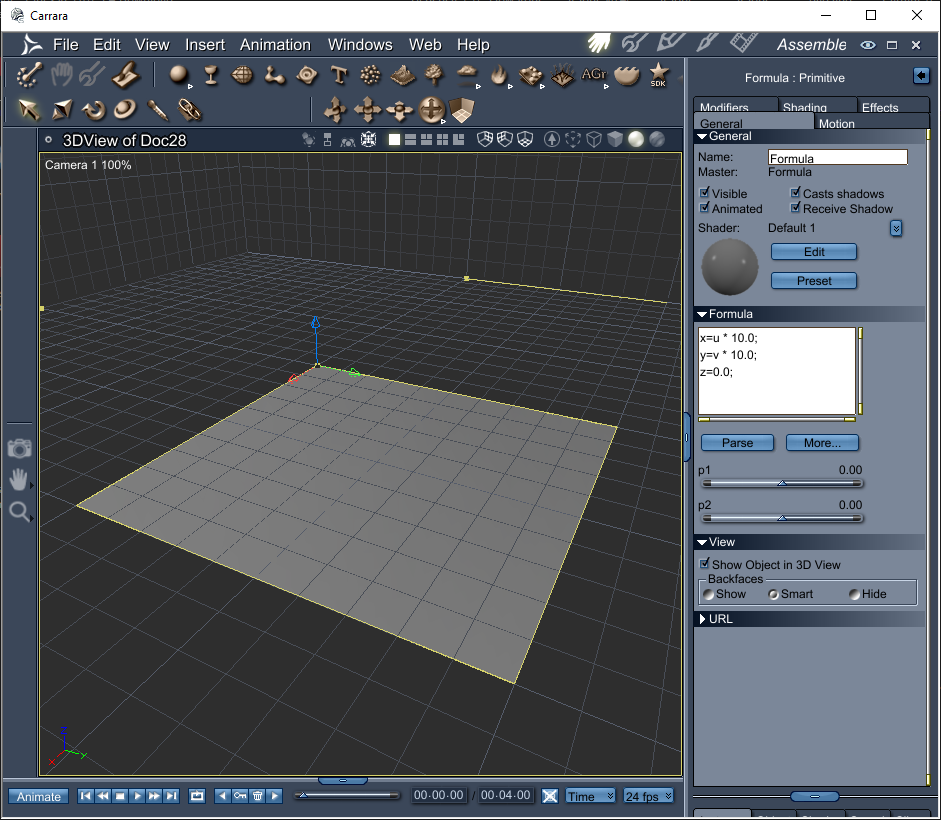Click the shader Edit button

pyautogui.click(x=814, y=252)
